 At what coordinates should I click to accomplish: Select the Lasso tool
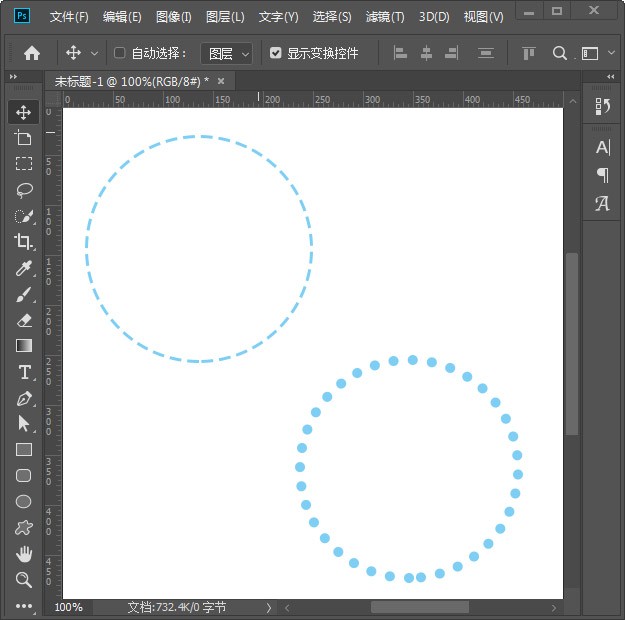[x=24, y=190]
